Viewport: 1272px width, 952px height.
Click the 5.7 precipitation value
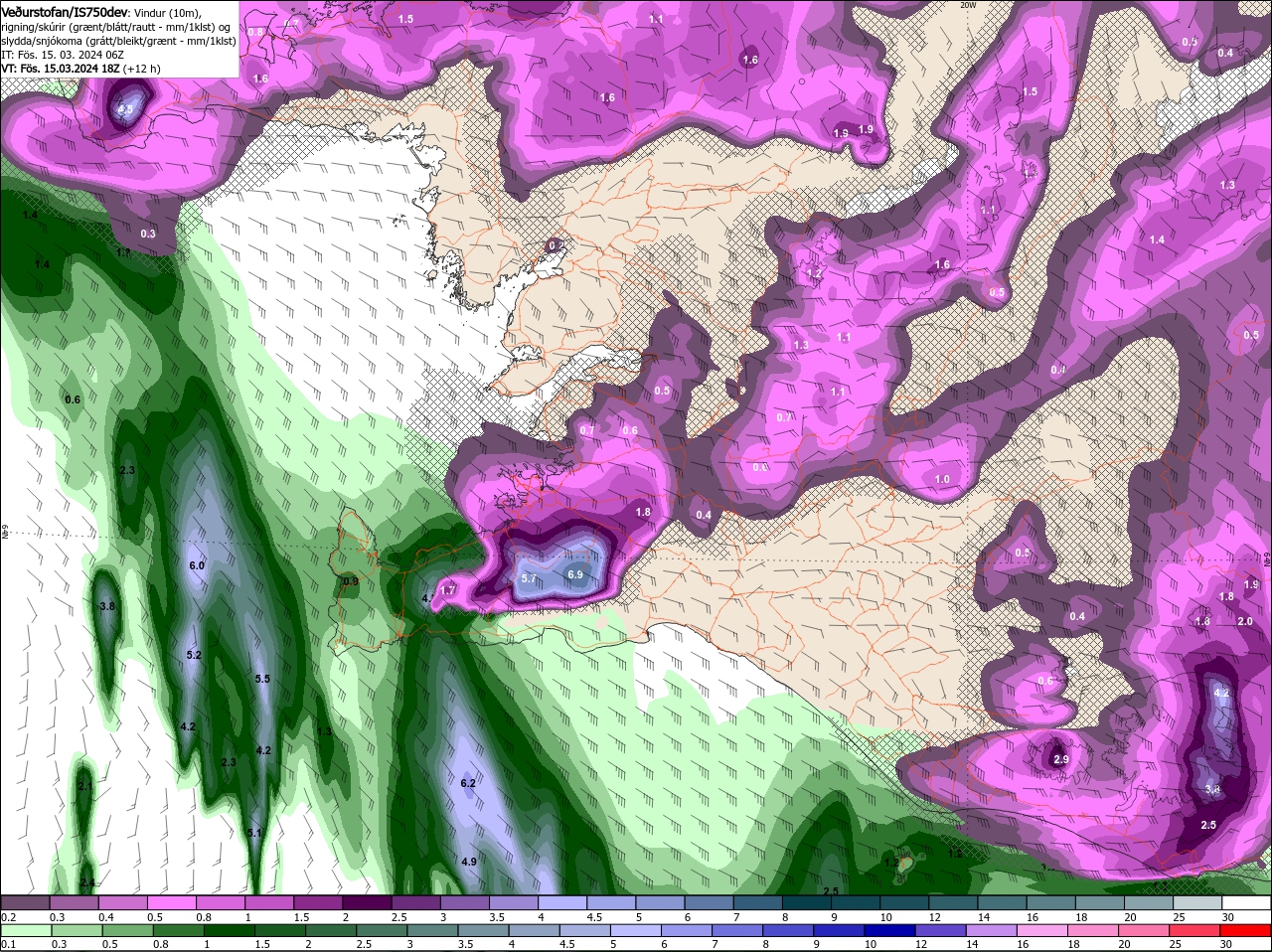[529, 578]
